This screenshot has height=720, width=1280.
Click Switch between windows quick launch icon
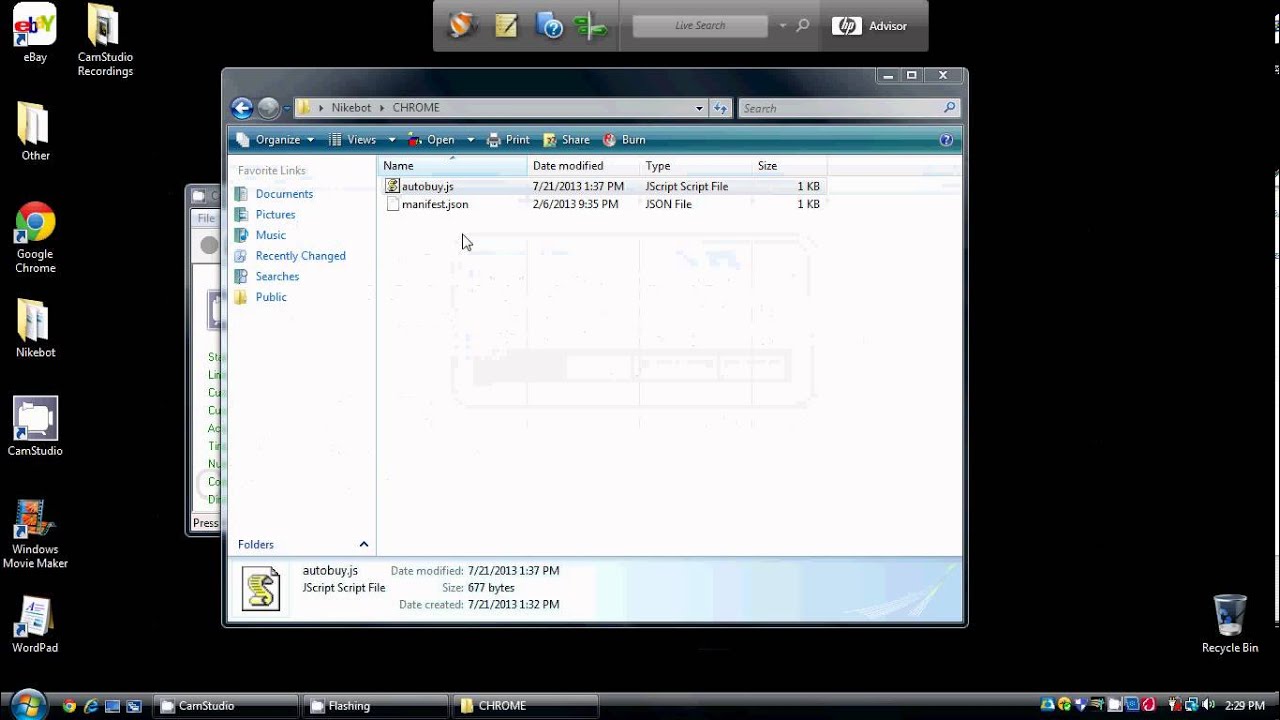pos(134,706)
